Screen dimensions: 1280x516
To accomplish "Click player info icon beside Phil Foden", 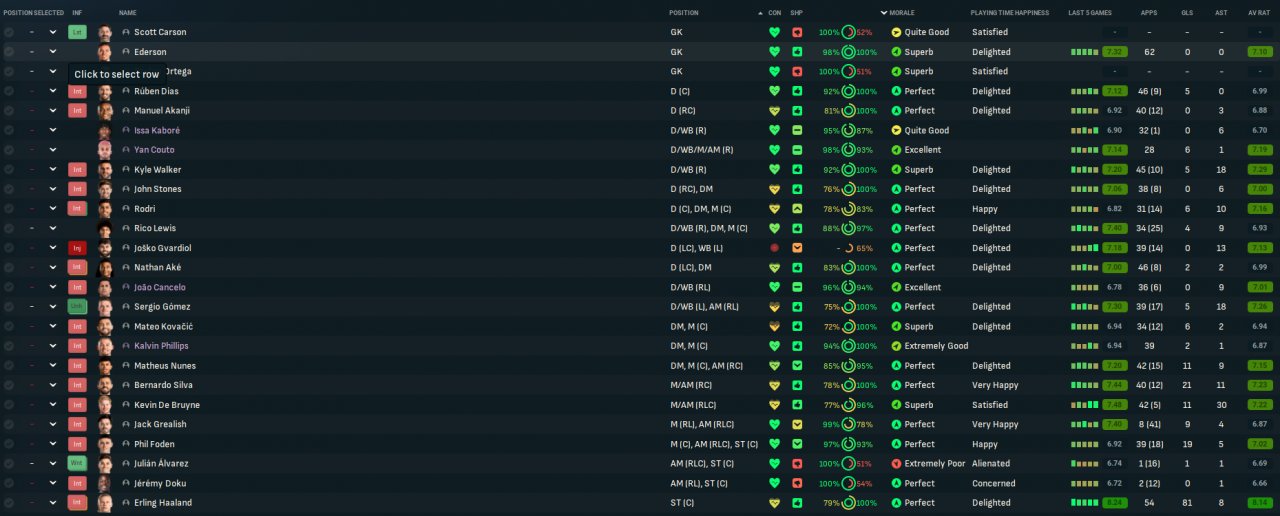I will (x=126, y=444).
